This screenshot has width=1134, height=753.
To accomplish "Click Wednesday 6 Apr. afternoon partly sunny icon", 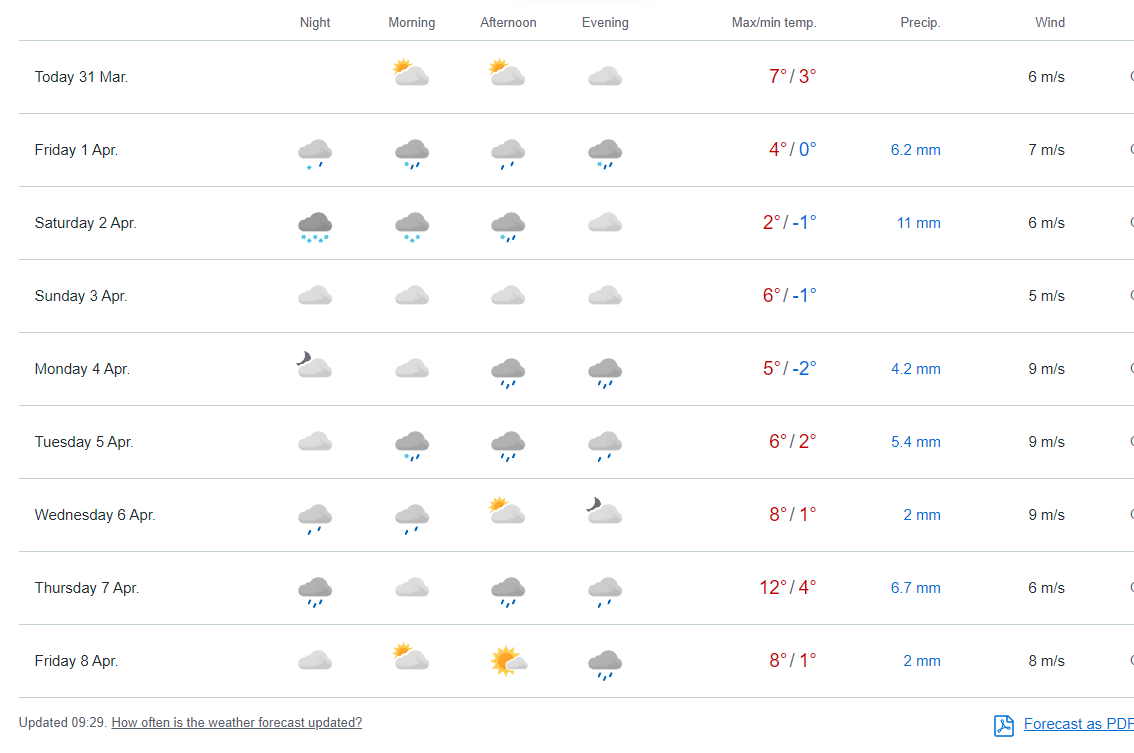I will 507,512.
